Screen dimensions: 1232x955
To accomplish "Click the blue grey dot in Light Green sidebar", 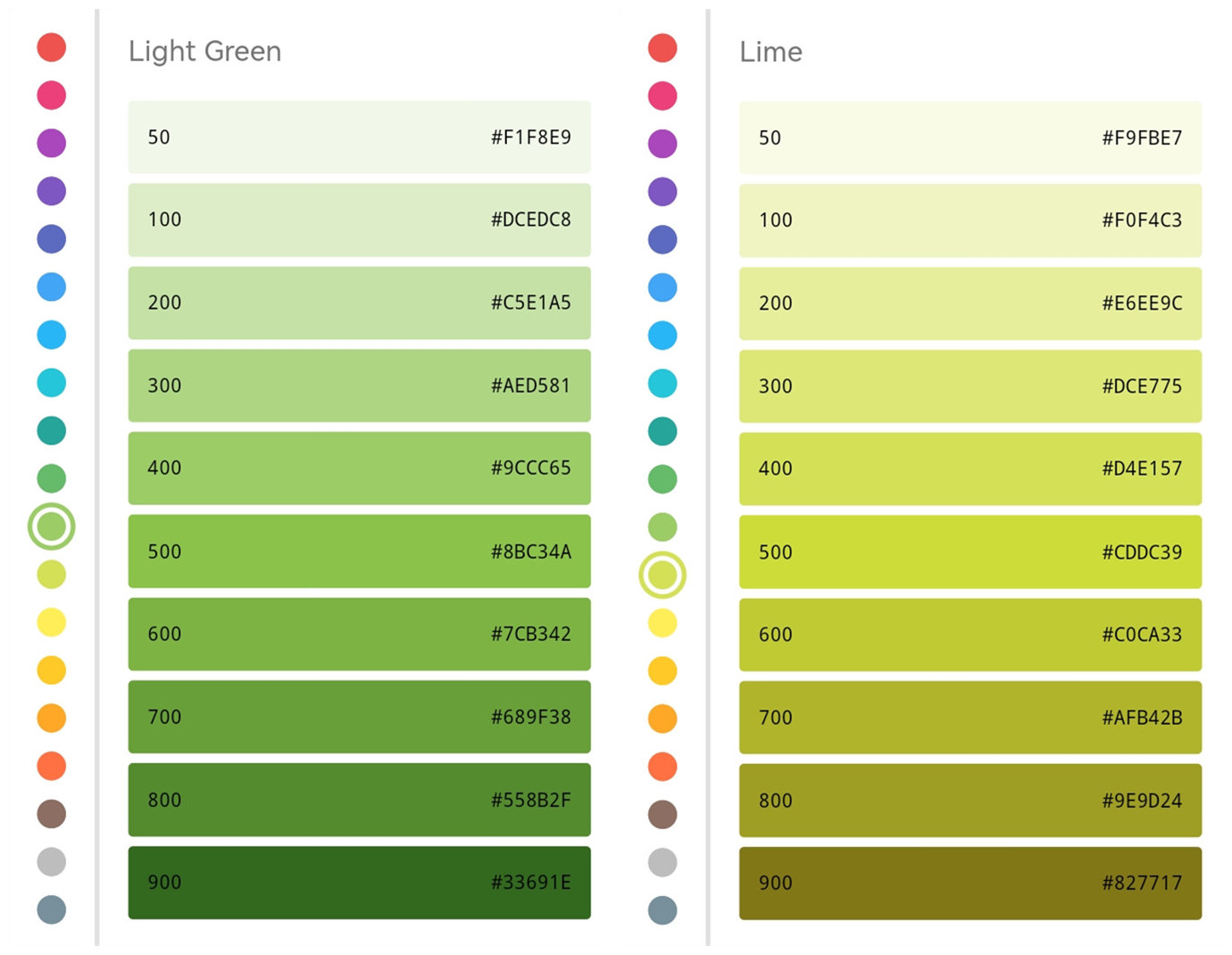I will pos(52,909).
